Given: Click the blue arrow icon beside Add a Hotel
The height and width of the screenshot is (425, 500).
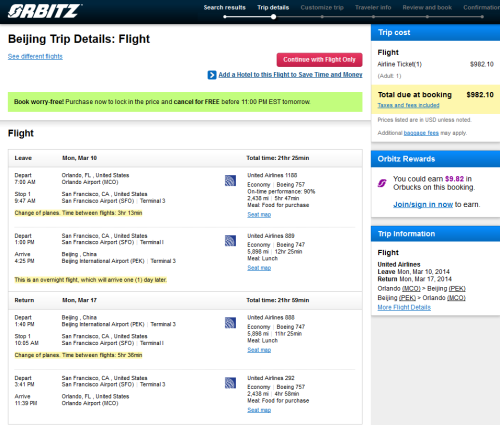Looking at the screenshot, I should [212, 75].
